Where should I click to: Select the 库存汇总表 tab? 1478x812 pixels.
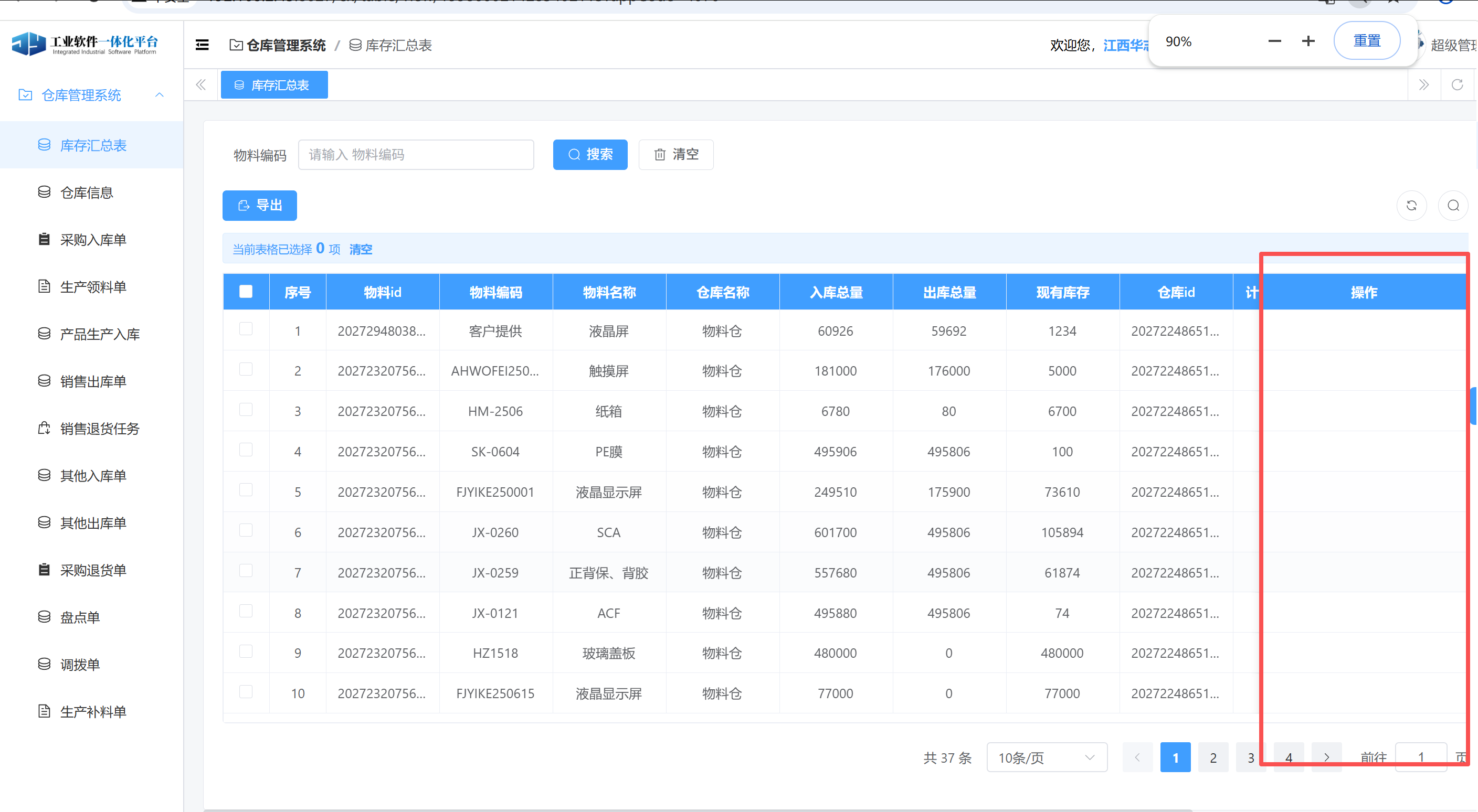273,85
